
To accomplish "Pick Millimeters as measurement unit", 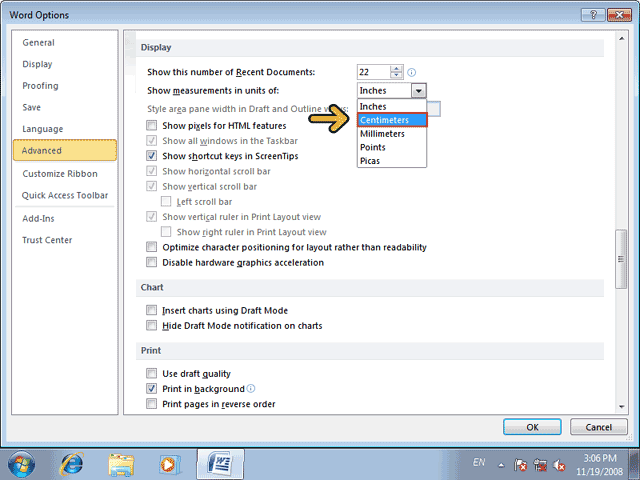I will 392,134.
